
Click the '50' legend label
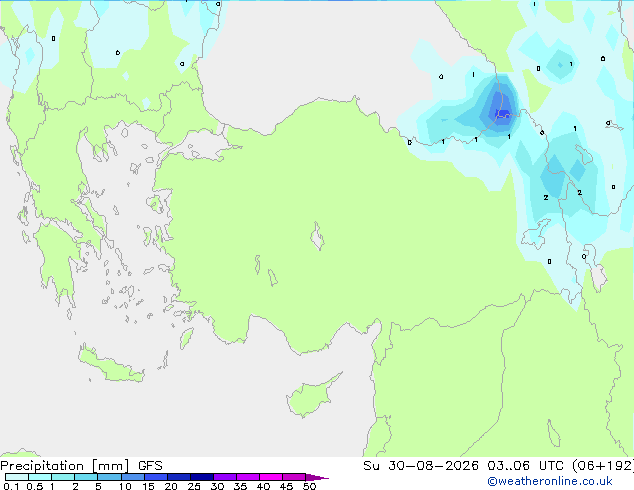309,486
